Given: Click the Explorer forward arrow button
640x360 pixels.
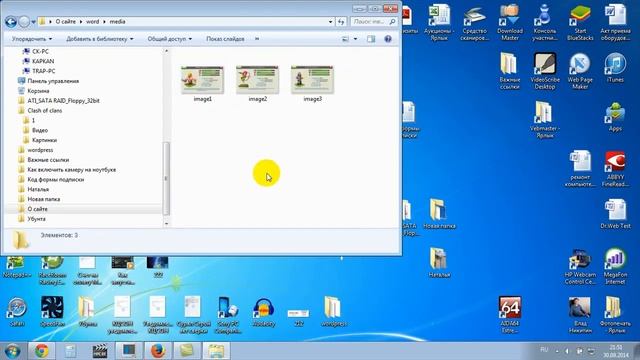Looking at the screenshot, I should click(x=24, y=22).
